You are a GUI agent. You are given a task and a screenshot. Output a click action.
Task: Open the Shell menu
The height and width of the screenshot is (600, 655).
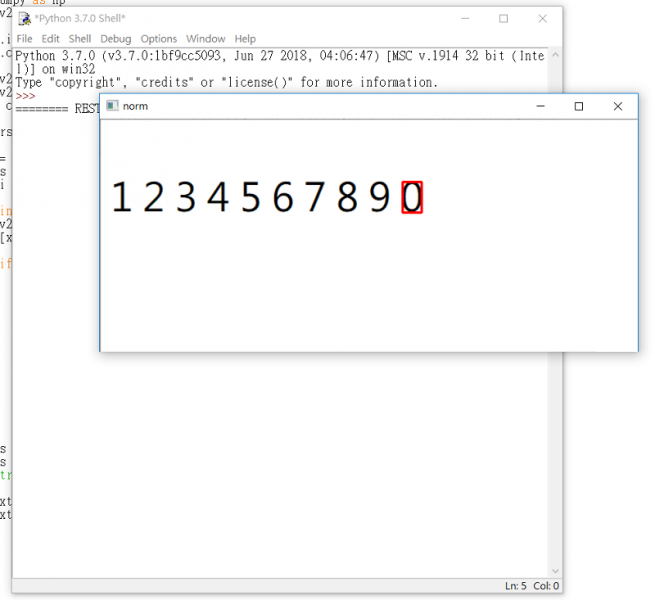pos(80,39)
